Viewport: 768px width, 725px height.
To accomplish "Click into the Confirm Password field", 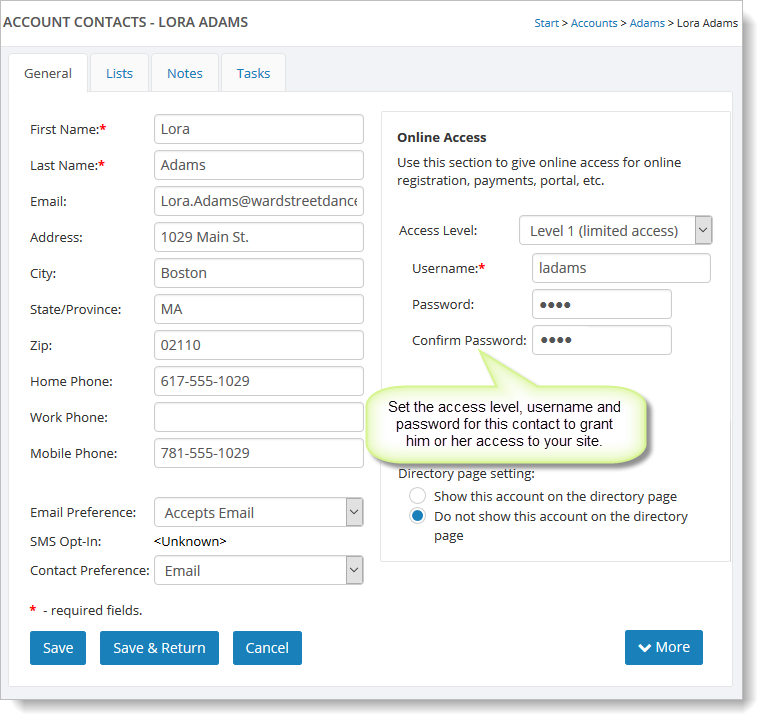I will [x=601, y=340].
